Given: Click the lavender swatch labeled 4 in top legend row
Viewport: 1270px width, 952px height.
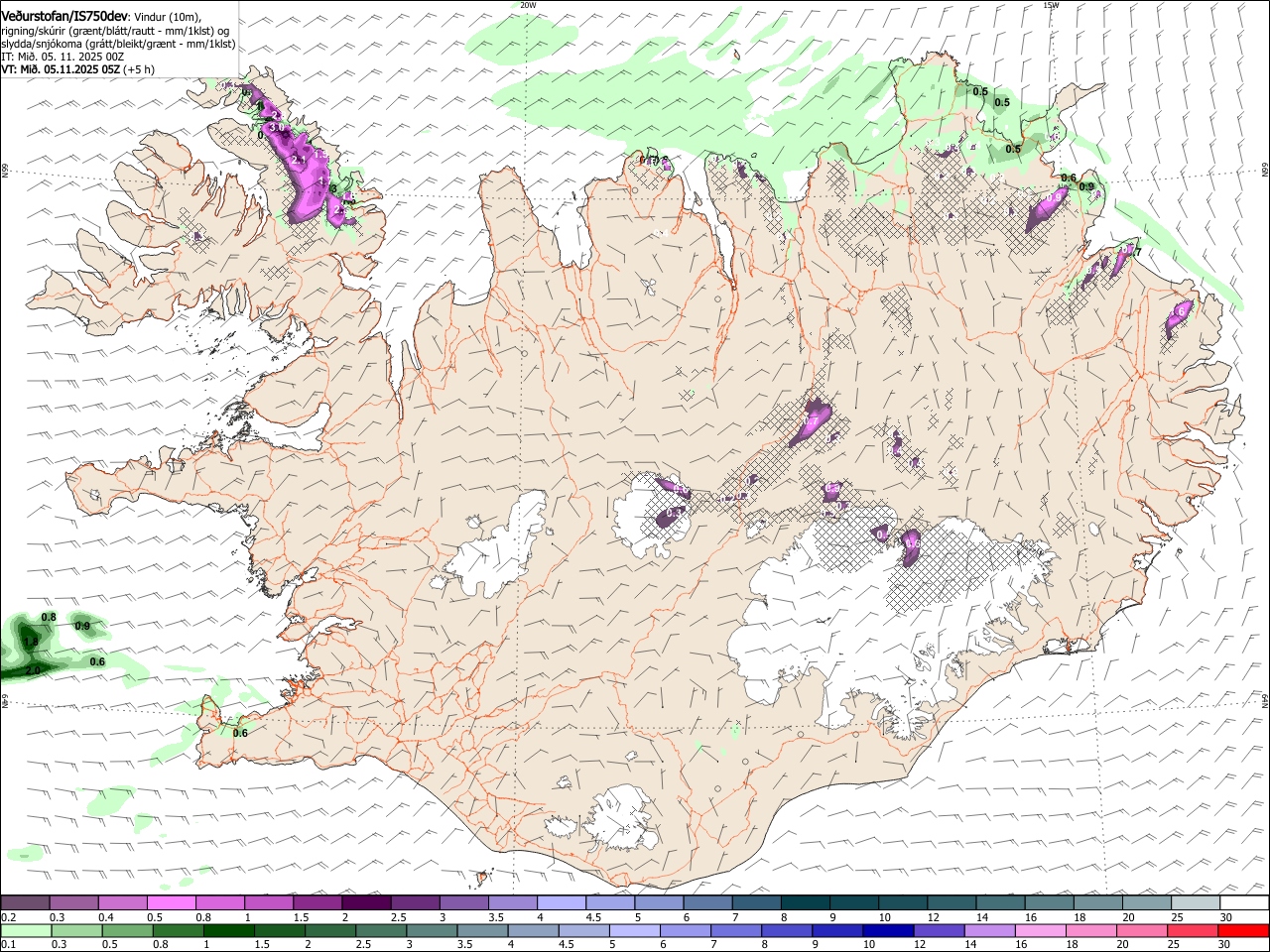Looking at the screenshot, I should pos(560,903).
